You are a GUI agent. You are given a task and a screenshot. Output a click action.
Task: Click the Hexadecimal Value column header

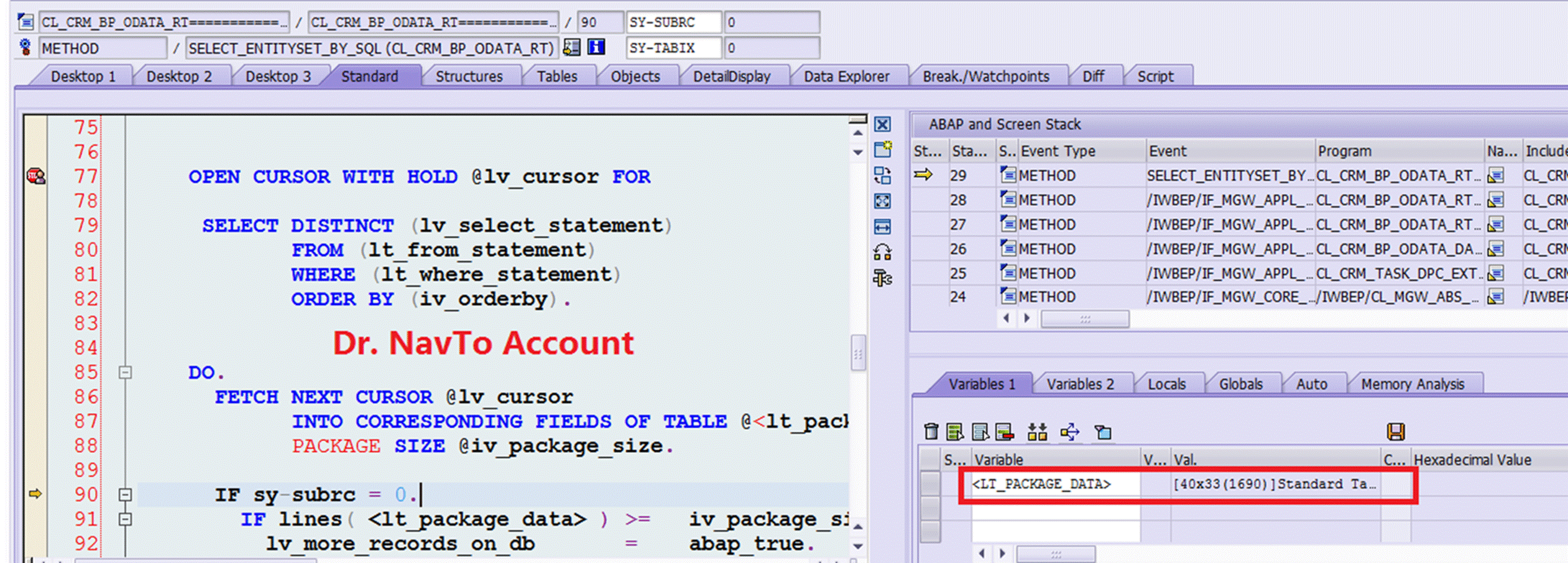[1489, 460]
